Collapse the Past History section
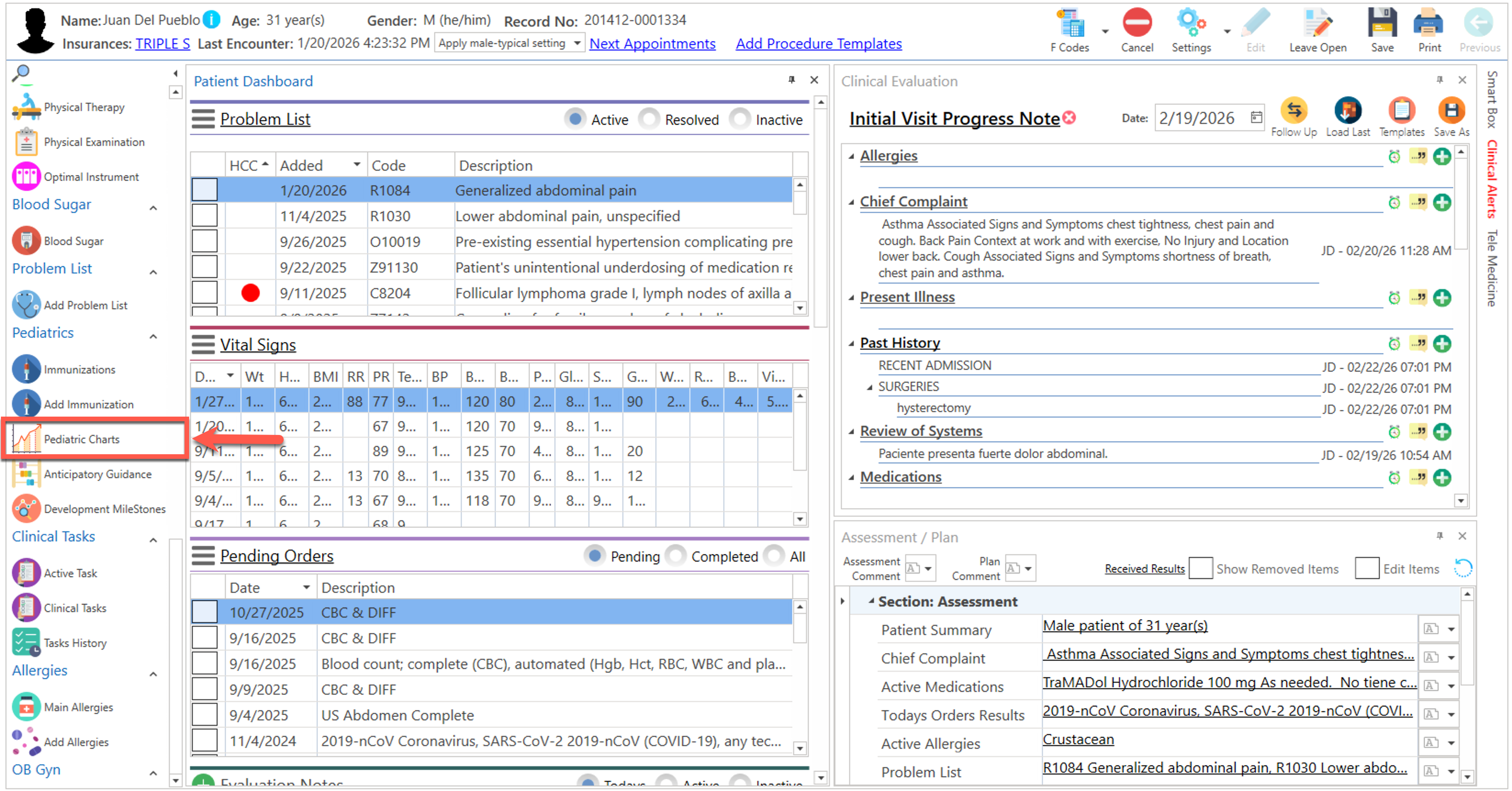 tap(851, 343)
